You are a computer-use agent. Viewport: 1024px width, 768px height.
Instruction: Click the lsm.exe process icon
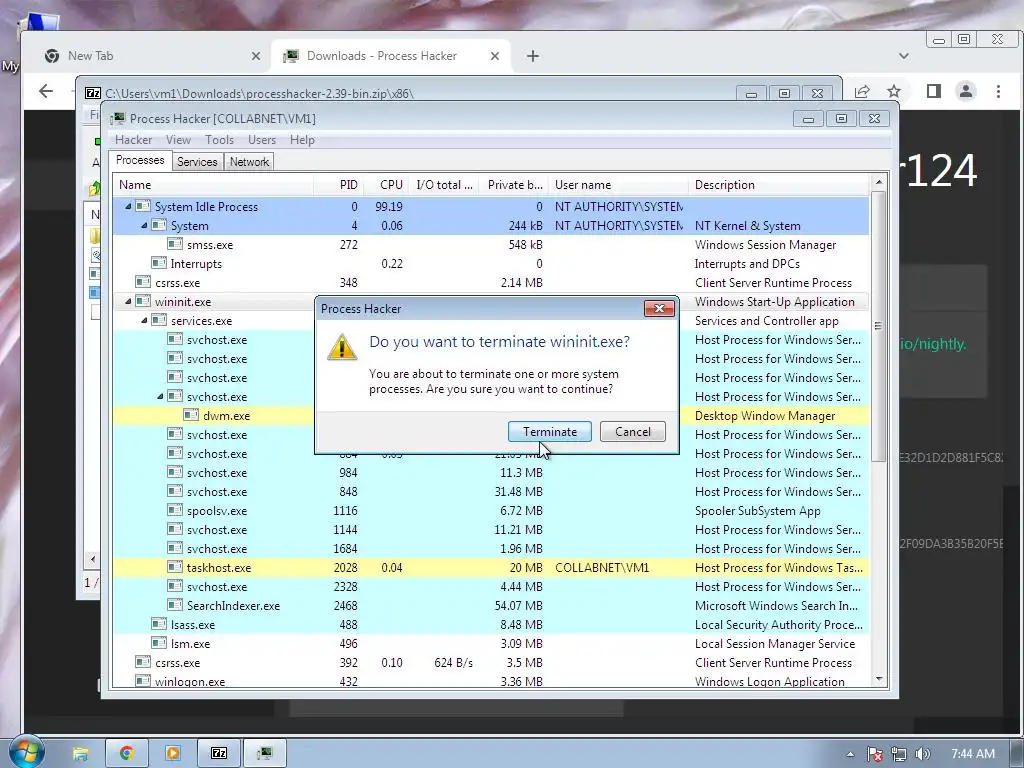(x=159, y=643)
